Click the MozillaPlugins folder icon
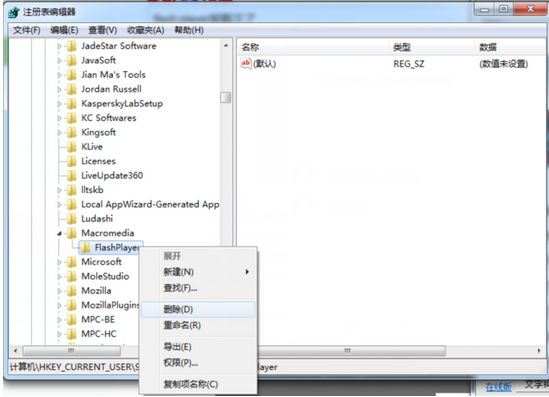The image size is (549, 397). pos(71,305)
